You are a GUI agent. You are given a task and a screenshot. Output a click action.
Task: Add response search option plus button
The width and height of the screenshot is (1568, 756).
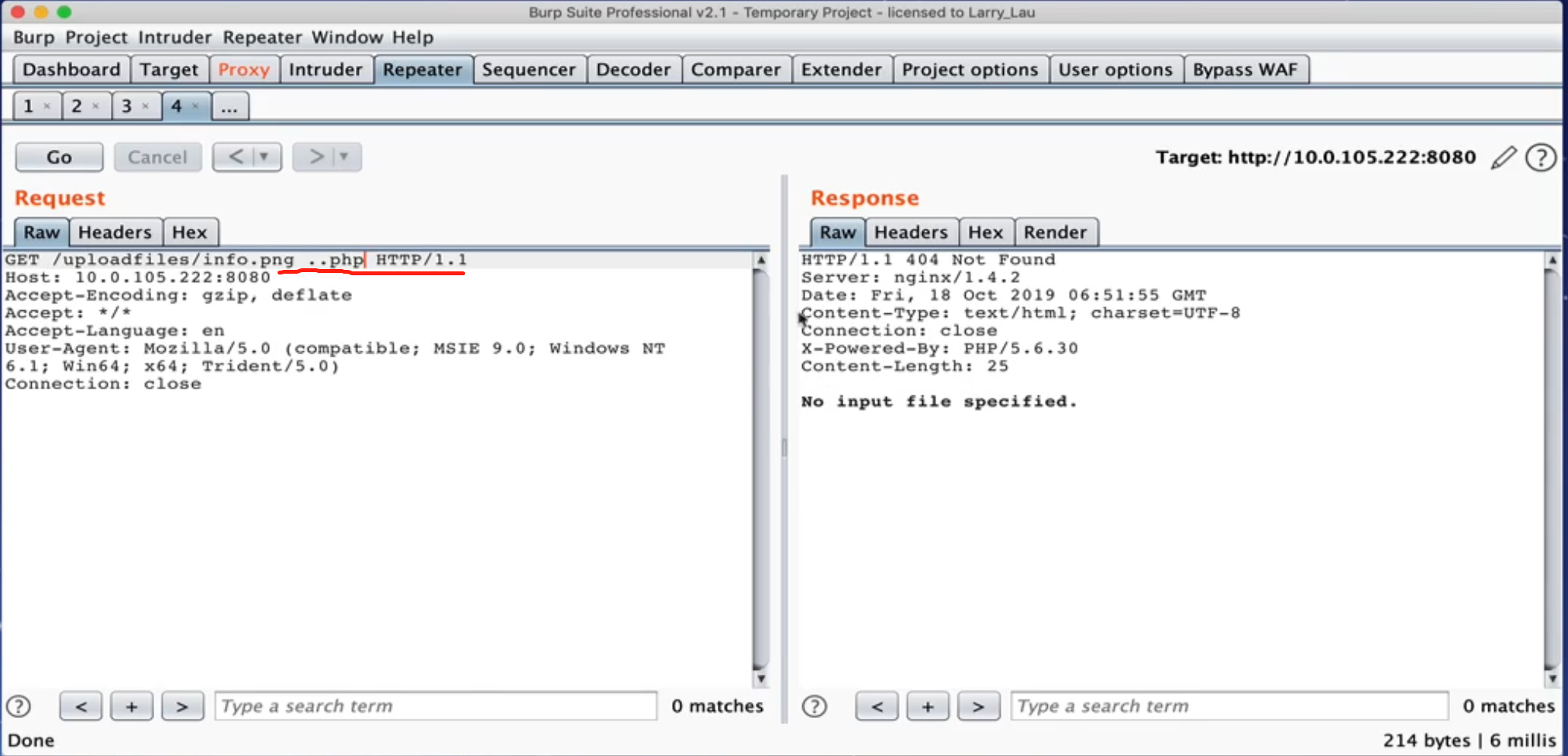[928, 706]
